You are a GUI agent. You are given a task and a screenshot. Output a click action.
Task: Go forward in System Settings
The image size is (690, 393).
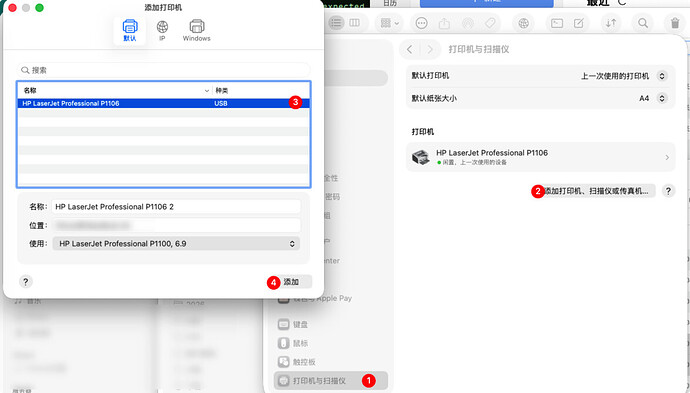[430, 49]
